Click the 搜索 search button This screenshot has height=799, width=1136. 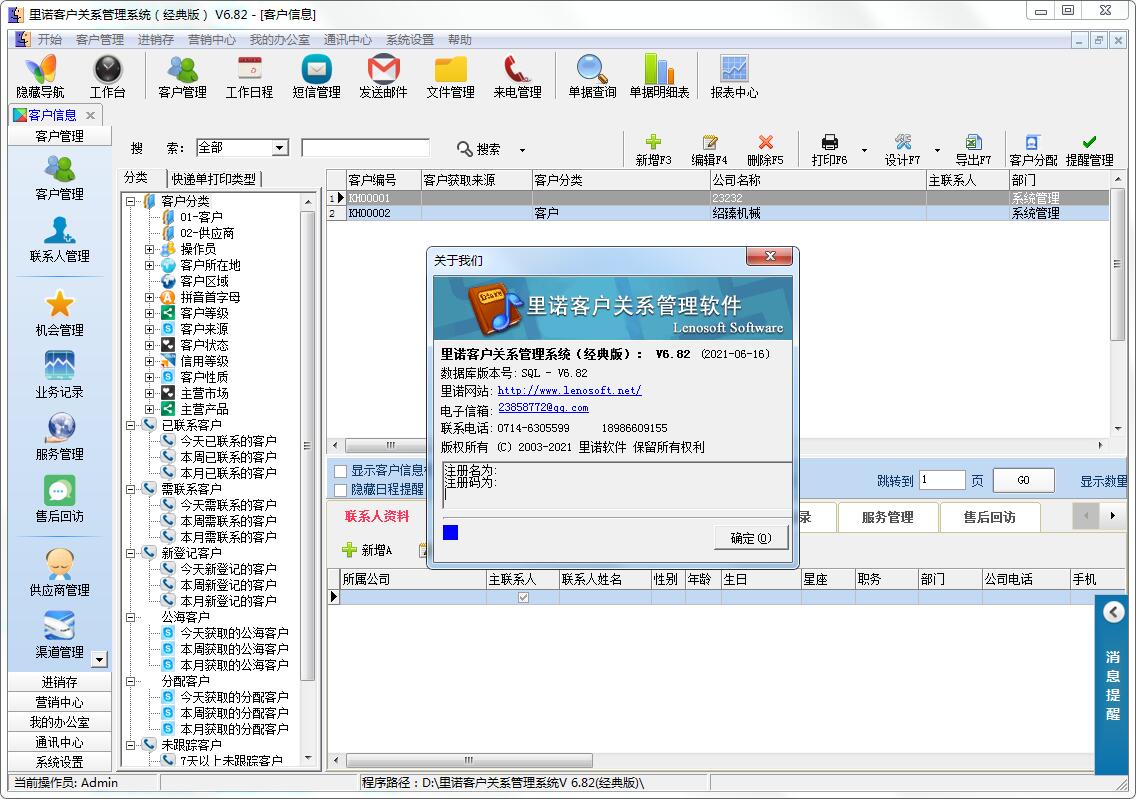(x=479, y=149)
